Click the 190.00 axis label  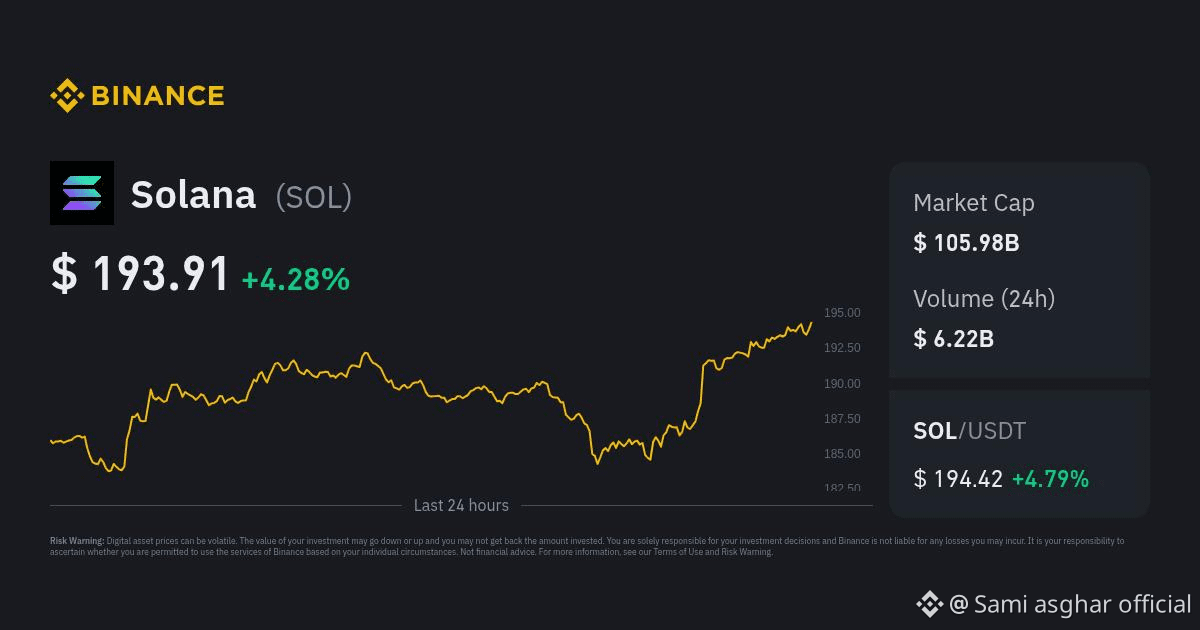click(842, 384)
